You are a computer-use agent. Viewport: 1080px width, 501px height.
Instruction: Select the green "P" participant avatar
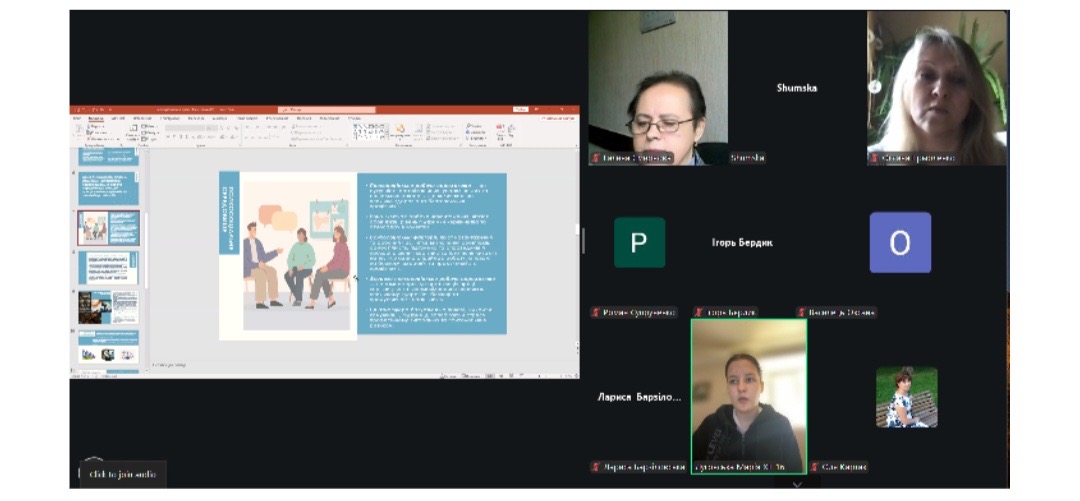pos(639,243)
